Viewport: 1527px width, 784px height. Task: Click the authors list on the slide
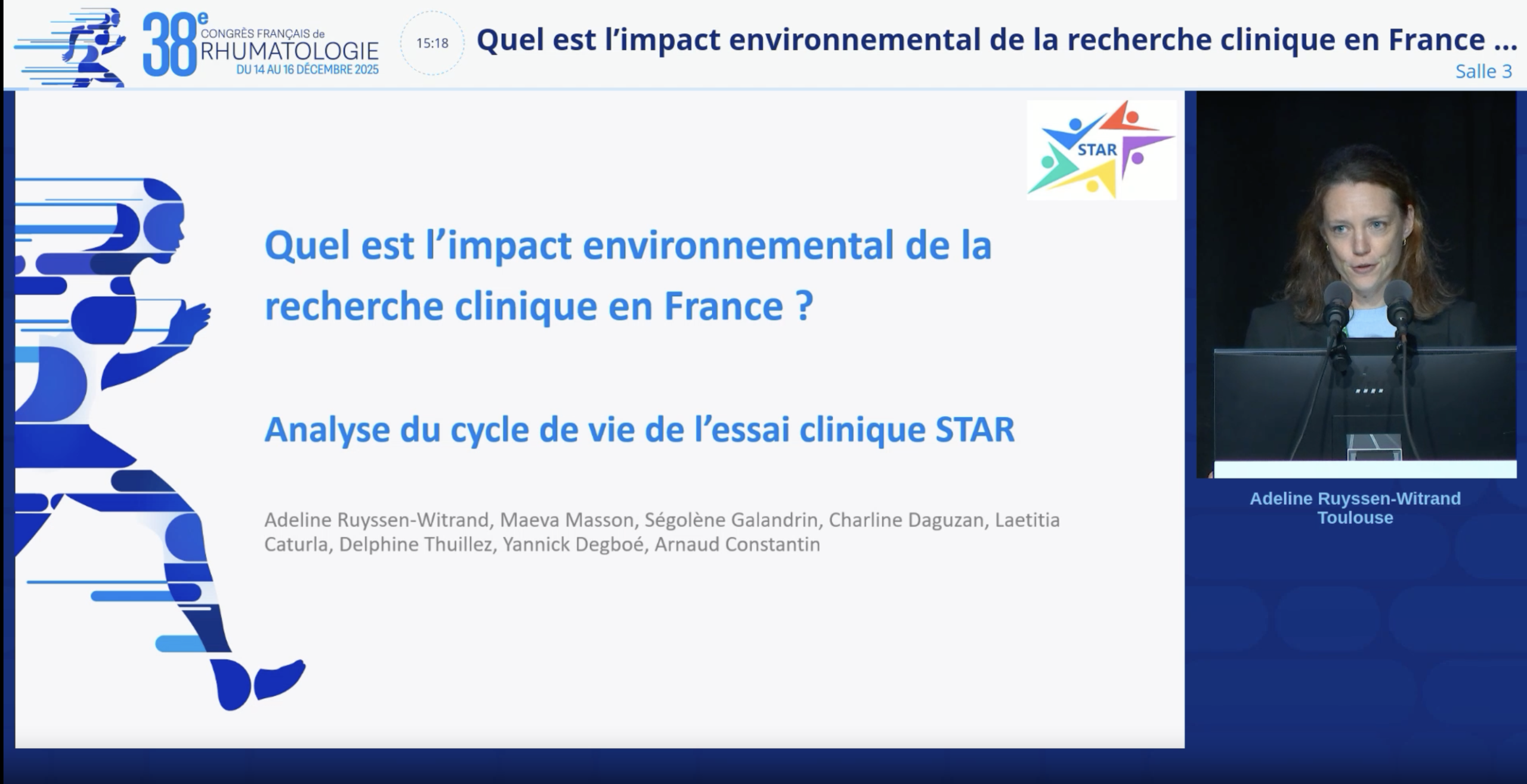(x=661, y=532)
